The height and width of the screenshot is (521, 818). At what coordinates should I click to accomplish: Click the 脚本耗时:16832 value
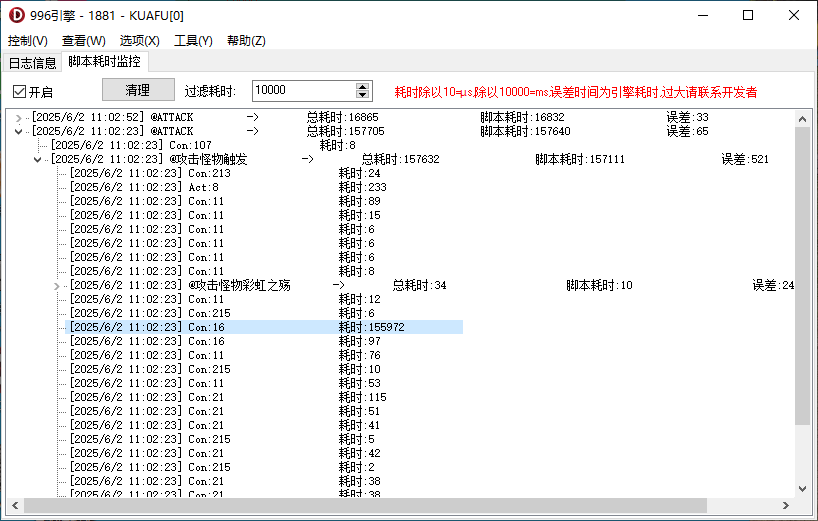coord(522,117)
